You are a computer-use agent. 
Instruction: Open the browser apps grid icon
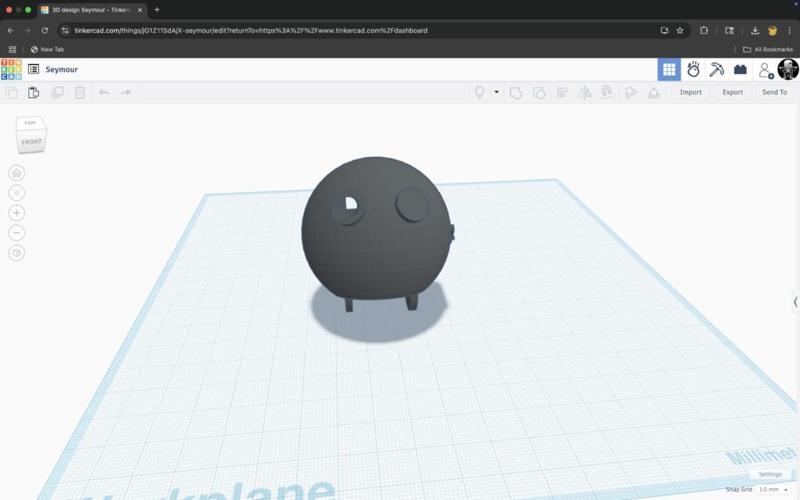coord(12,49)
